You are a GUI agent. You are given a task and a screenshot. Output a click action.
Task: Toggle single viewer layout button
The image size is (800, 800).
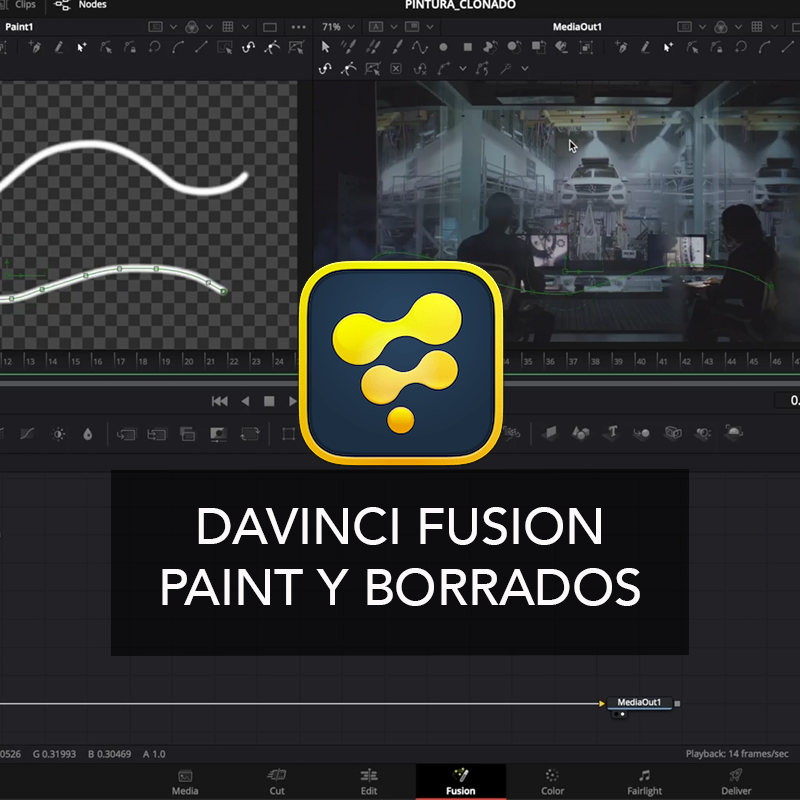tap(270, 27)
